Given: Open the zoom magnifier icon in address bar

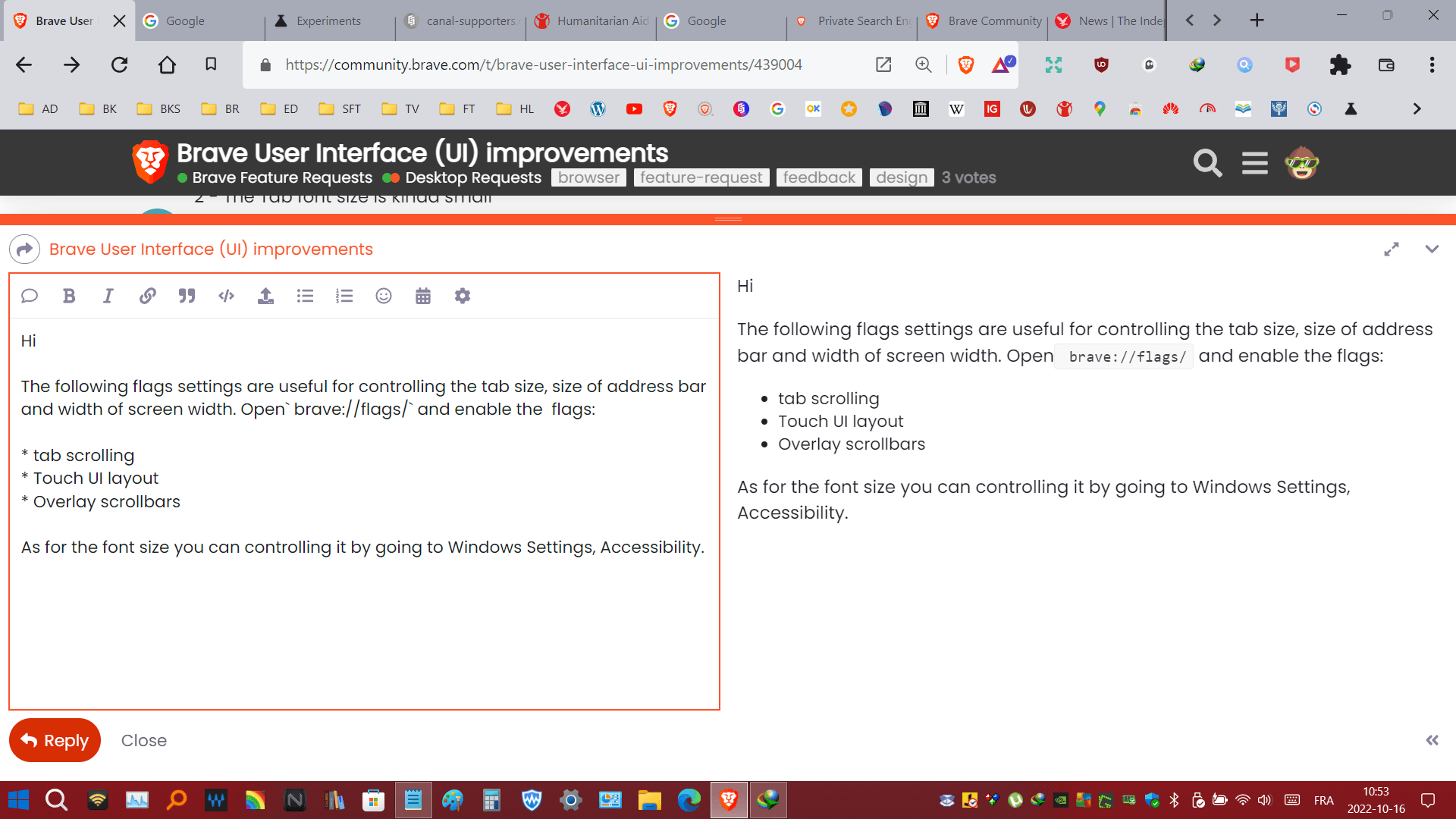Looking at the screenshot, I should click(923, 64).
